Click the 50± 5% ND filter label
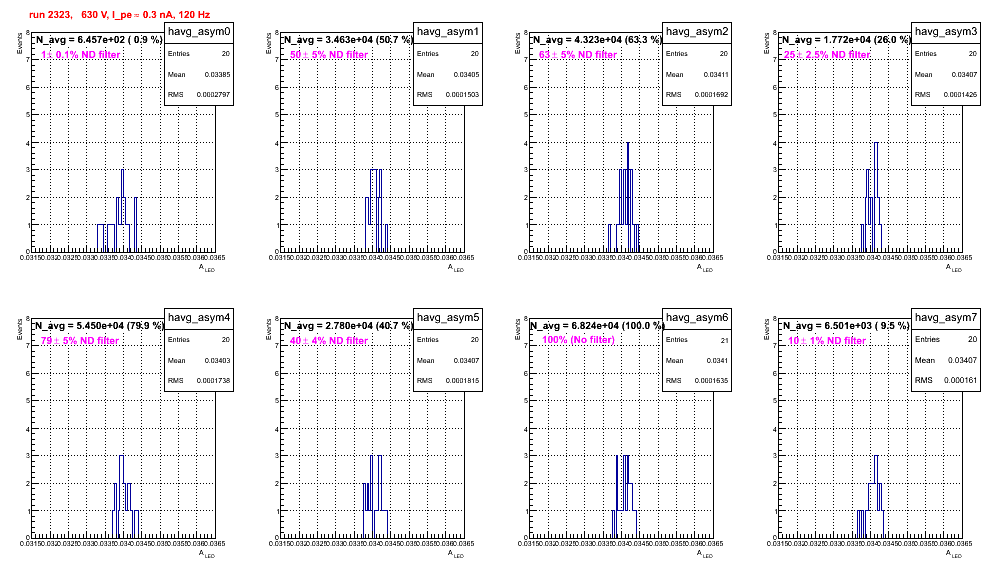Image resolution: width=996 pixels, height=572 pixels. [x=329, y=55]
